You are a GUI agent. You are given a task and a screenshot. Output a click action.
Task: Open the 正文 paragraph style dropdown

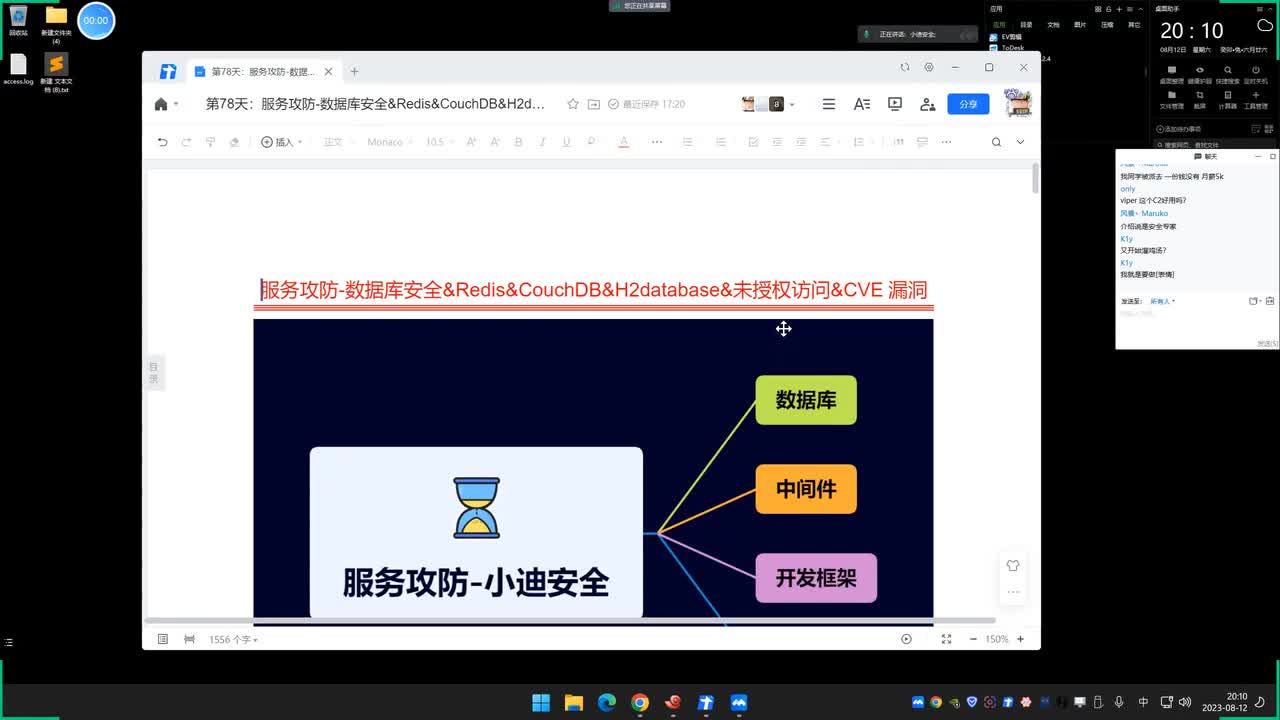338,142
